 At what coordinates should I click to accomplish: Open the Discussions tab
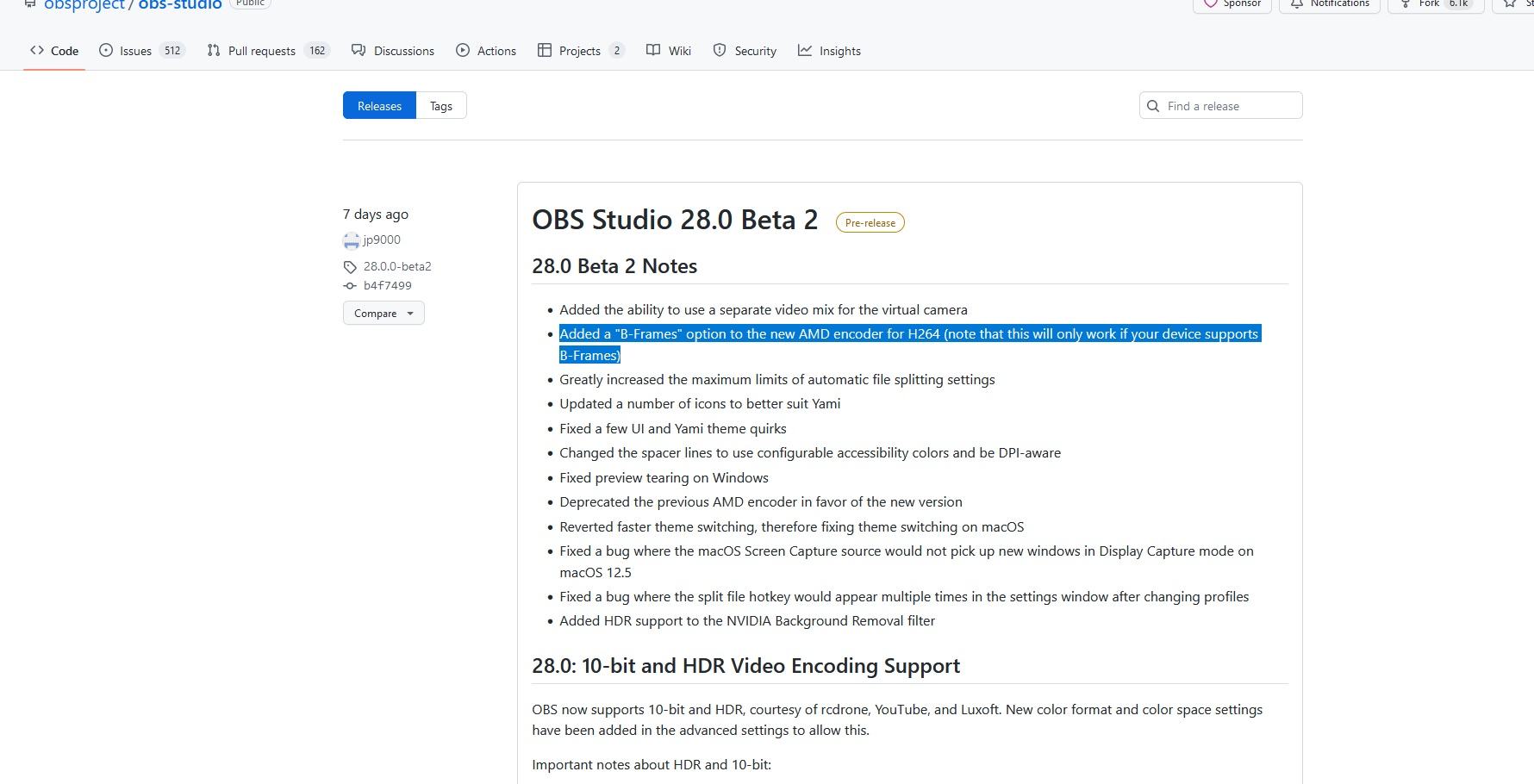pyautogui.click(x=393, y=51)
